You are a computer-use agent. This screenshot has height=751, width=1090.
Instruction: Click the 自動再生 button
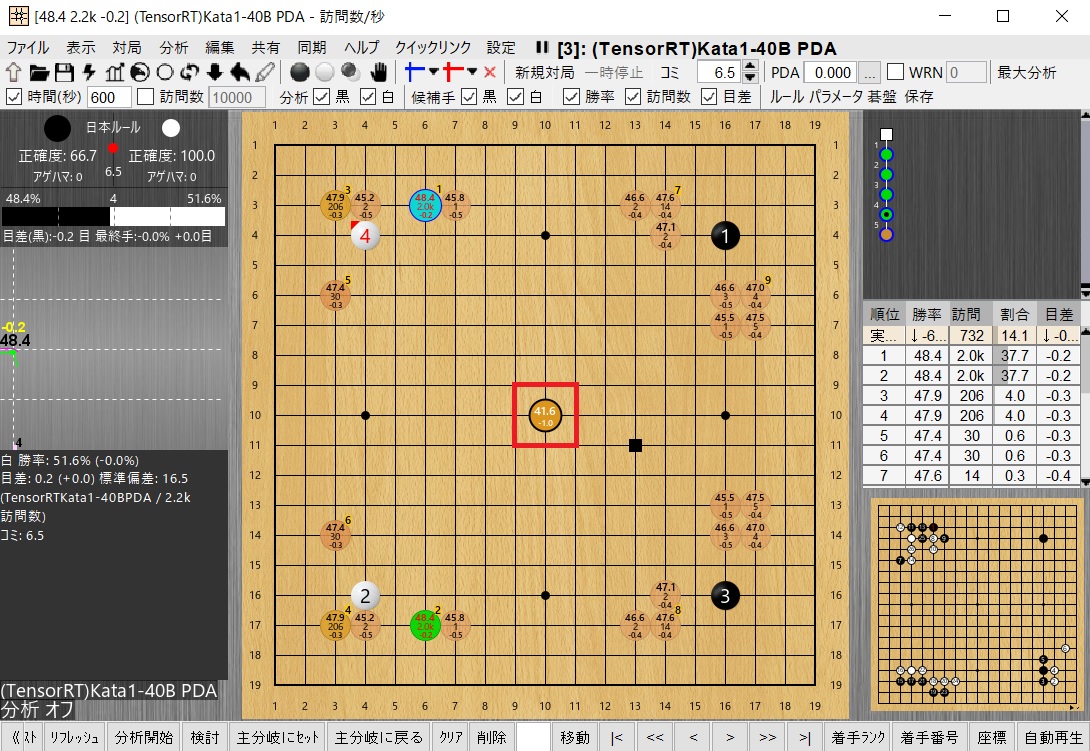pos(1053,737)
